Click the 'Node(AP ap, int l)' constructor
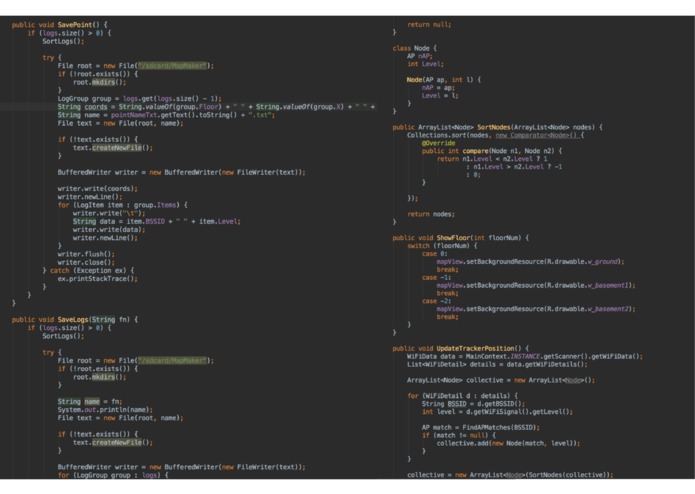695x494 pixels. pyautogui.click(x=443, y=80)
